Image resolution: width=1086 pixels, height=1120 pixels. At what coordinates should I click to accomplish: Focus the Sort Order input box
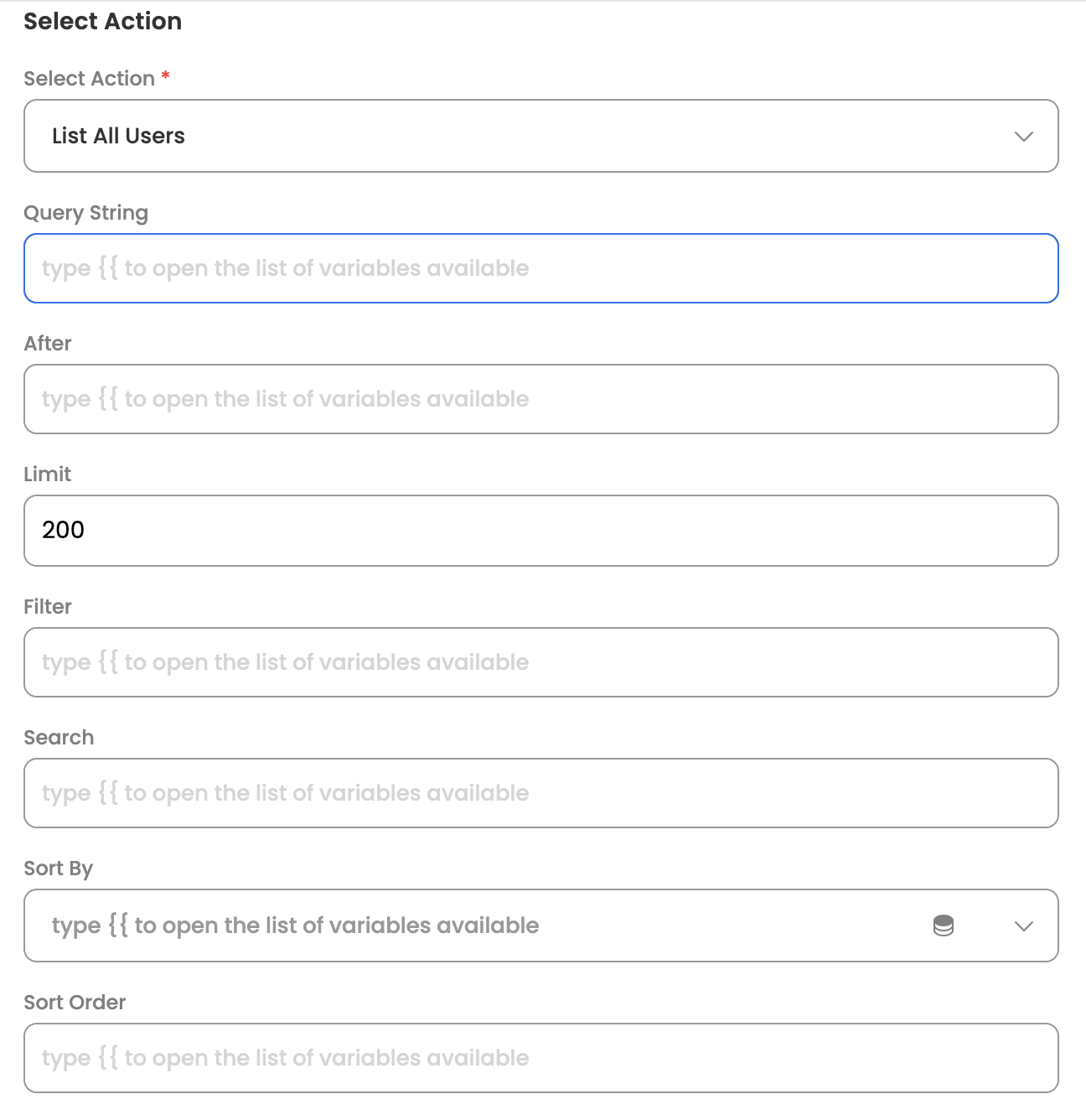[x=540, y=1058]
